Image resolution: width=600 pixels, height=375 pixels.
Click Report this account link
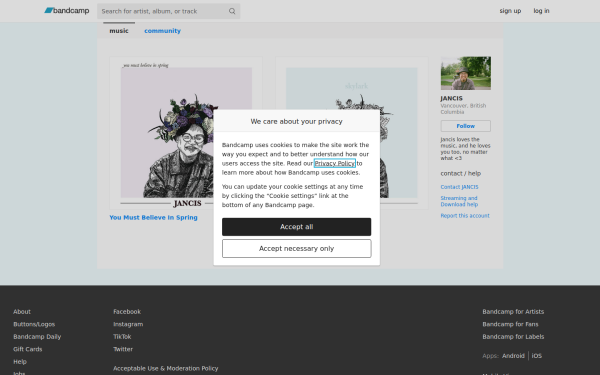click(465, 216)
